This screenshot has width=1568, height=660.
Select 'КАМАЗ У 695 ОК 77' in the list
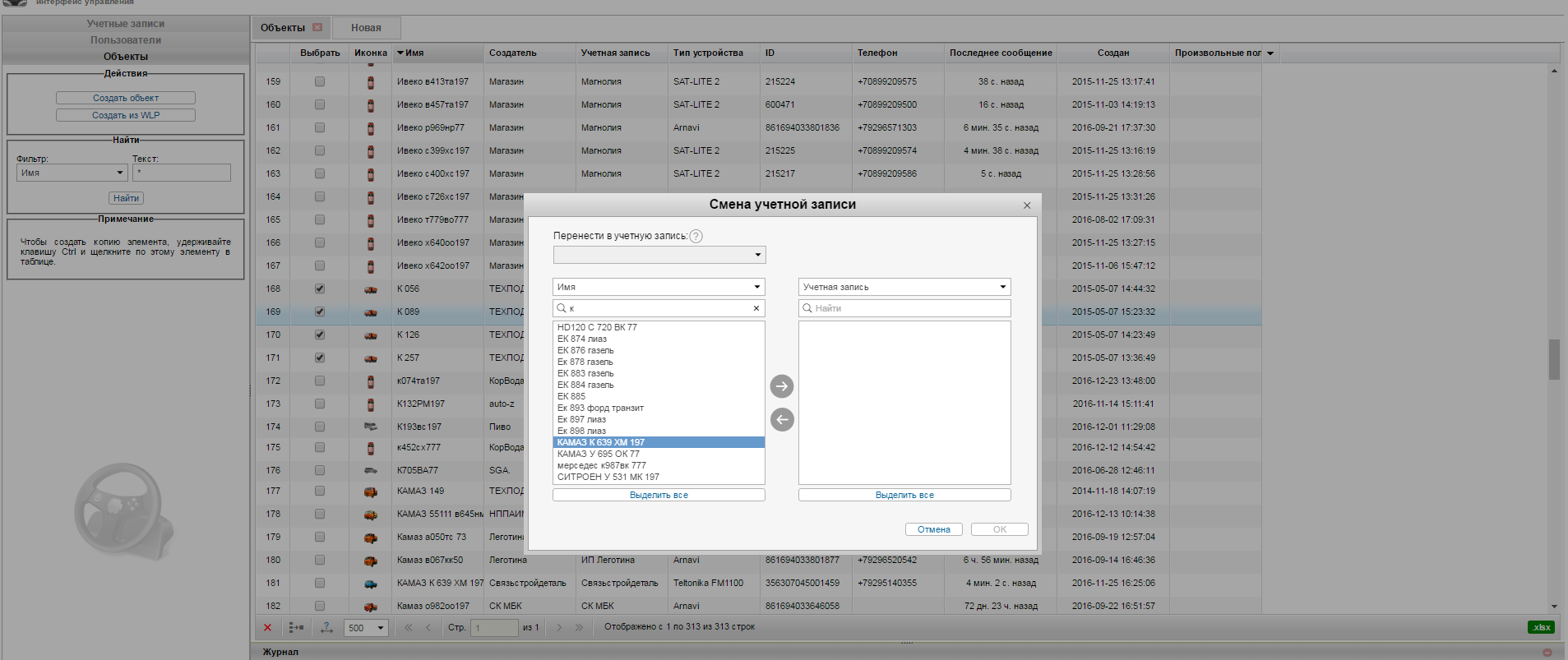click(599, 454)
